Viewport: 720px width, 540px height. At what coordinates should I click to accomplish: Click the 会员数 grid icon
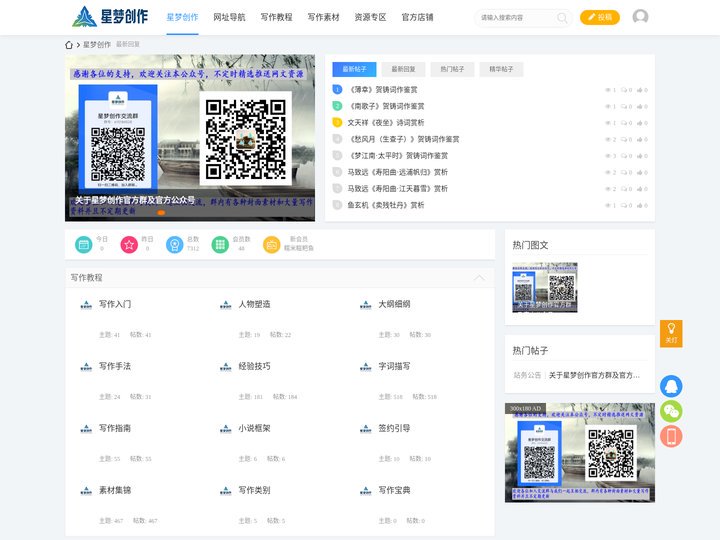[220, 245]
